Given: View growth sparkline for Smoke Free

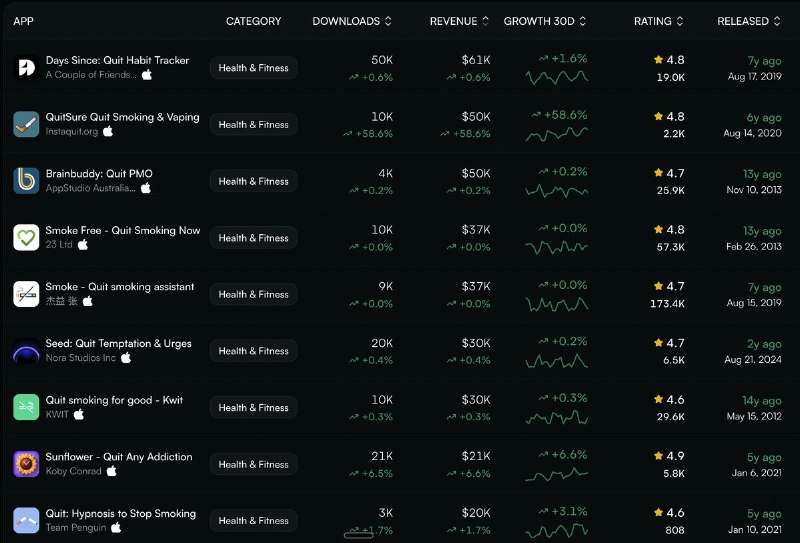Looking at the screenshot, I should coord(557,248).
